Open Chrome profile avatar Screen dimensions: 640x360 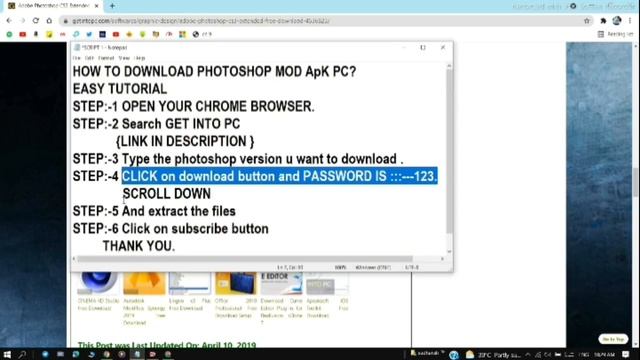click(617, 21)
